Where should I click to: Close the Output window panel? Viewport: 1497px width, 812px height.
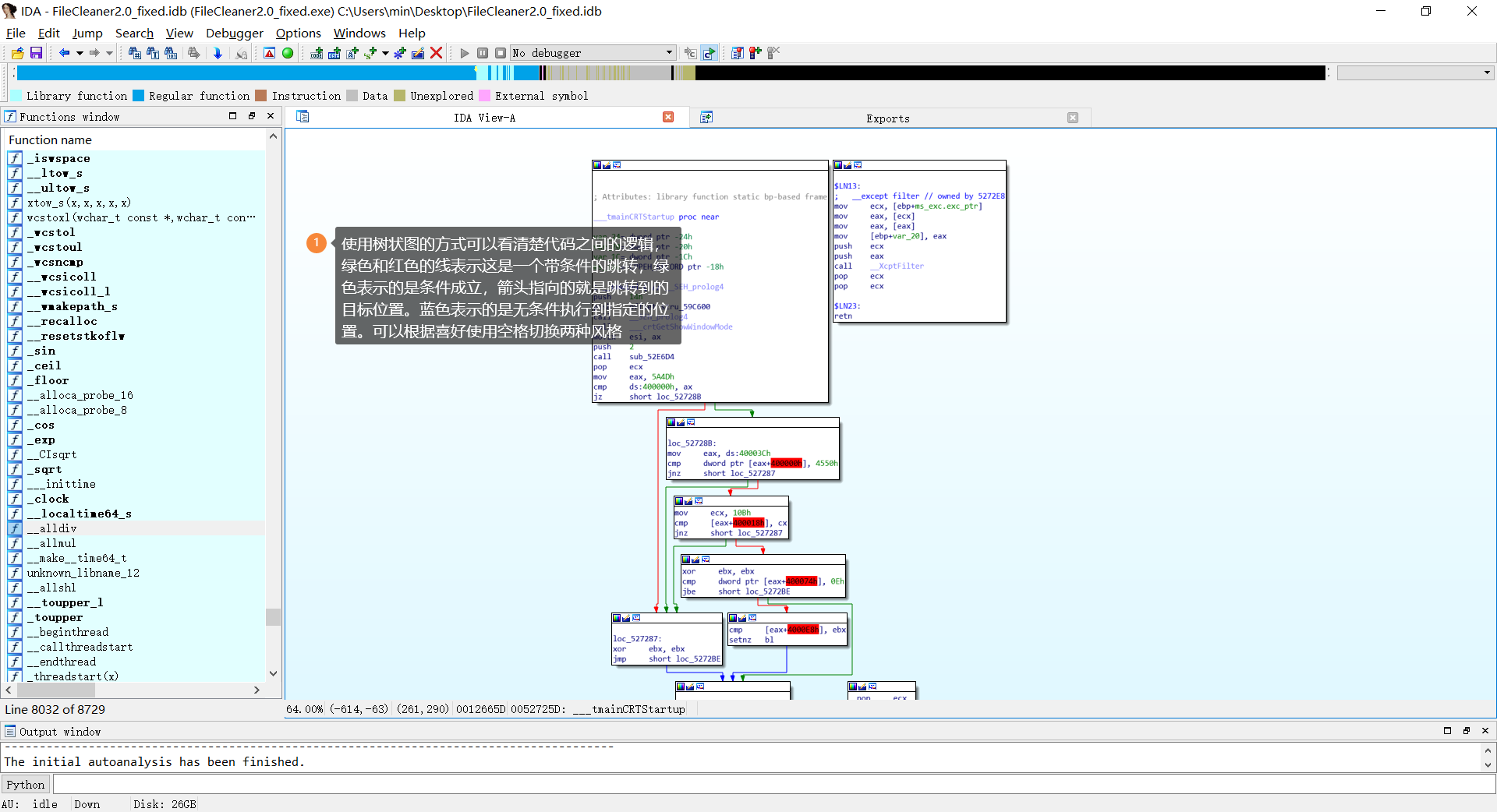(1485, 731)
